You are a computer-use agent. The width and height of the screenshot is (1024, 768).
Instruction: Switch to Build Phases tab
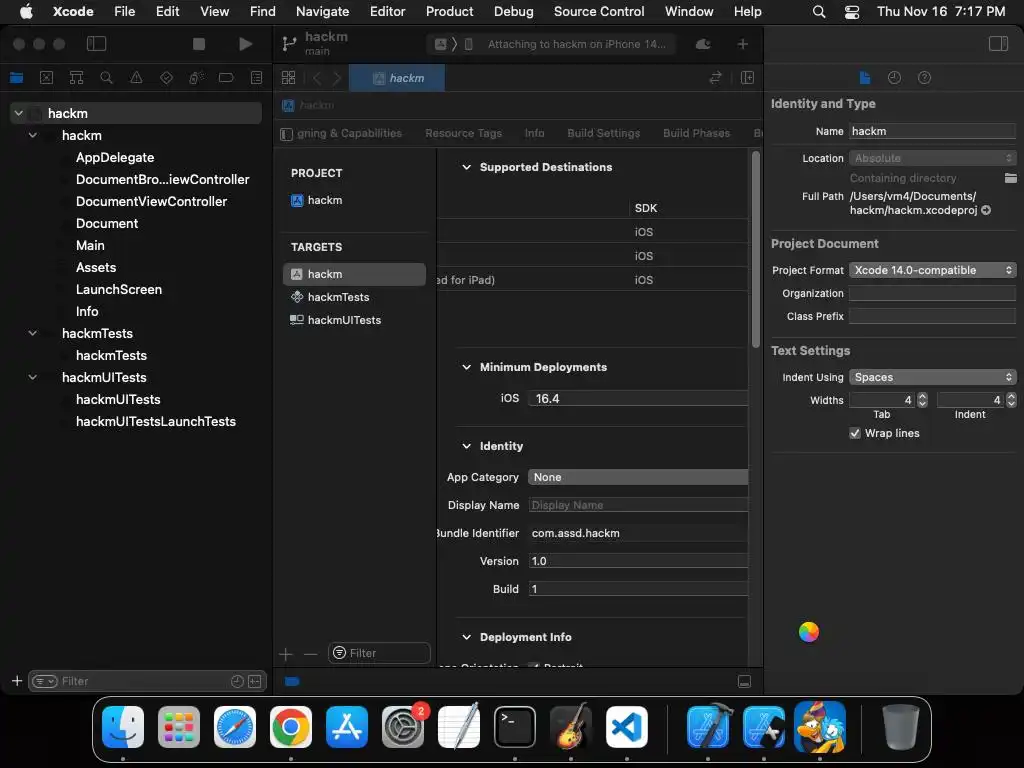[x=696, y=133]
